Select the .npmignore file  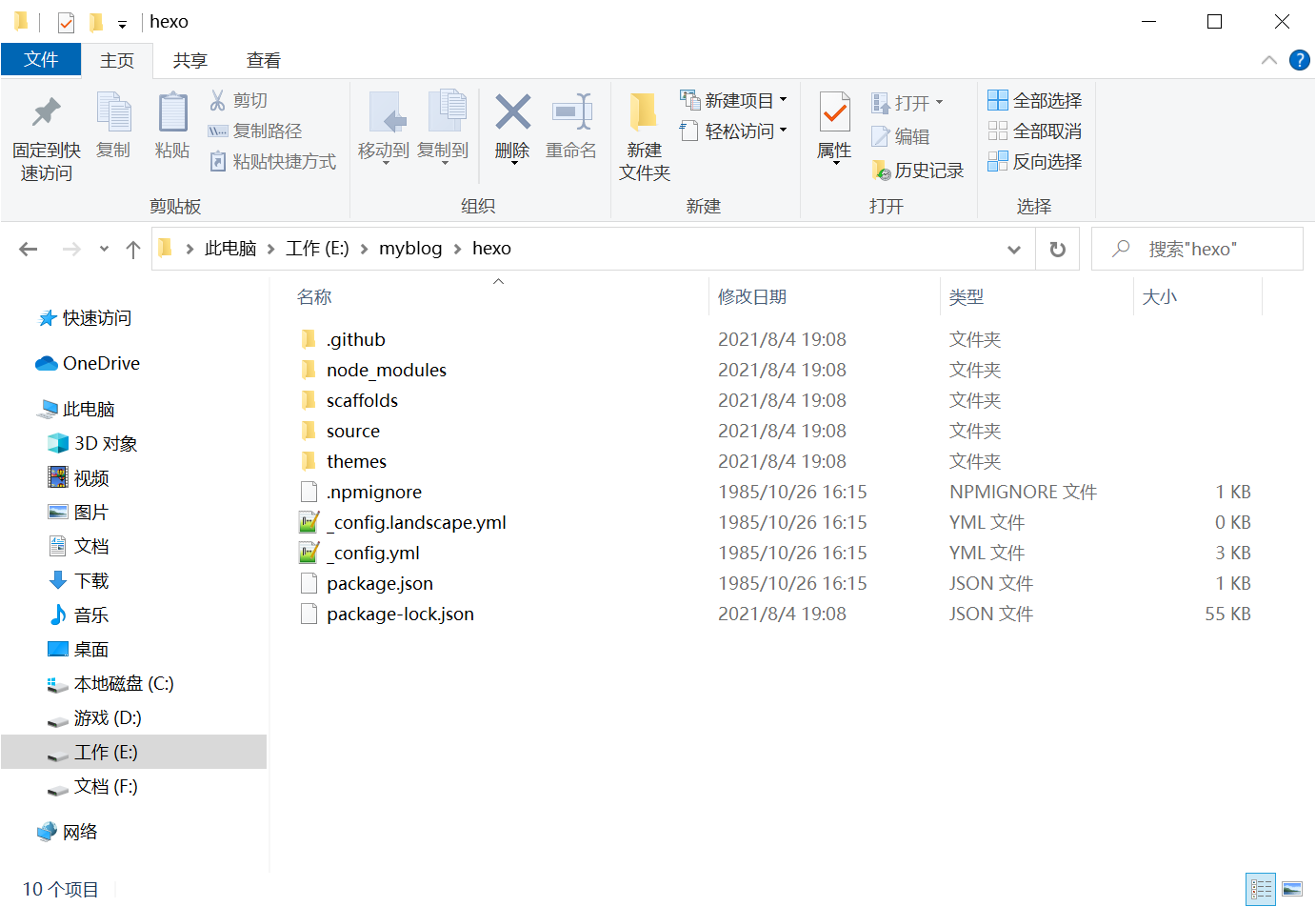(x=374, y=492)
